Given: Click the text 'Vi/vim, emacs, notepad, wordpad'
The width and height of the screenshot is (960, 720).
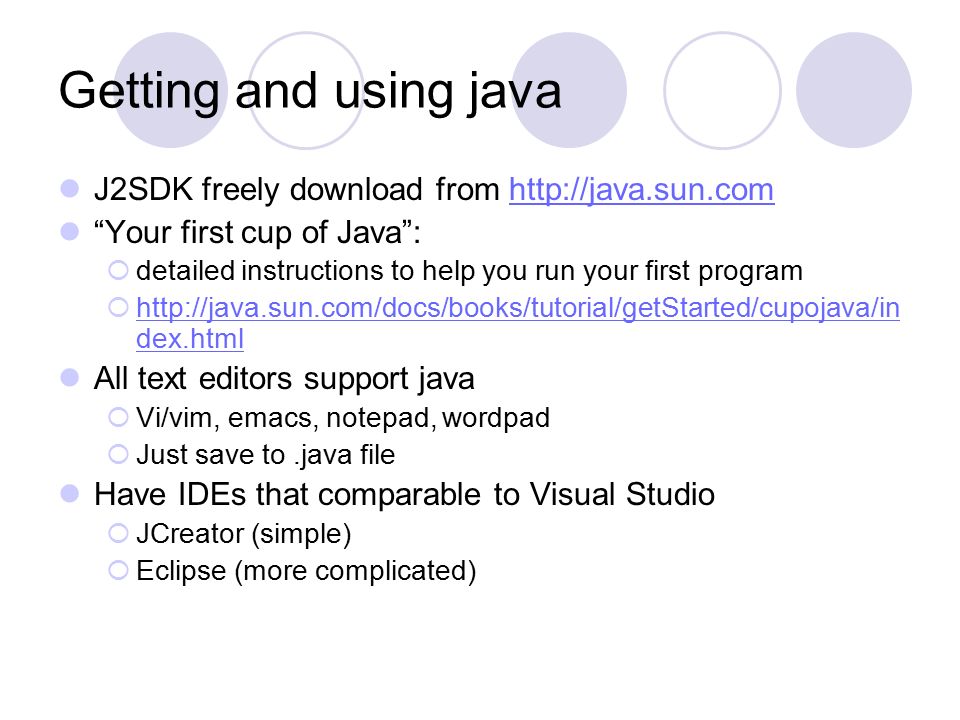Looking at the screenshot, I should (x=343, y=418).
